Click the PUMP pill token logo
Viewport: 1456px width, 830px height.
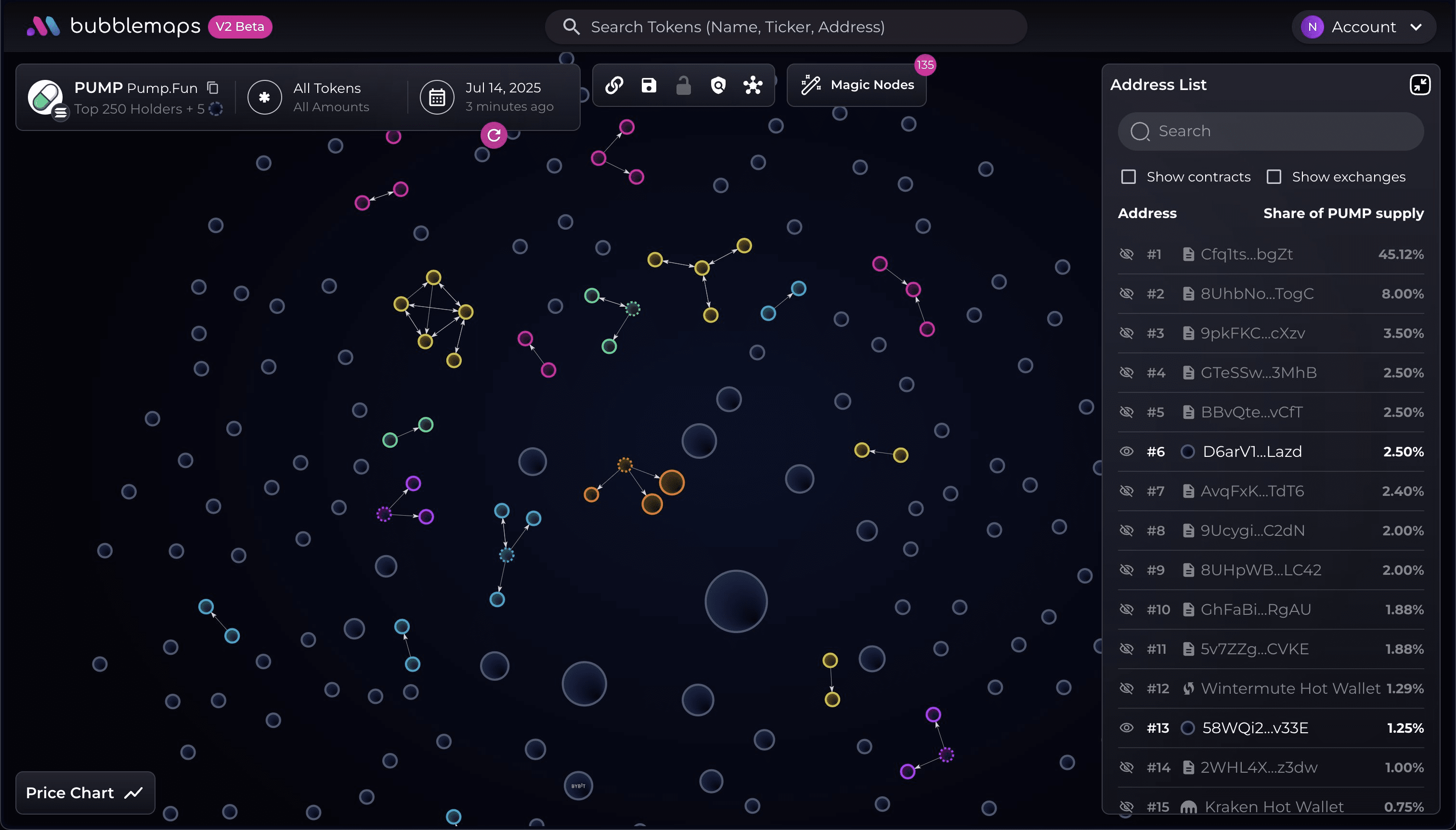(44, 97)
